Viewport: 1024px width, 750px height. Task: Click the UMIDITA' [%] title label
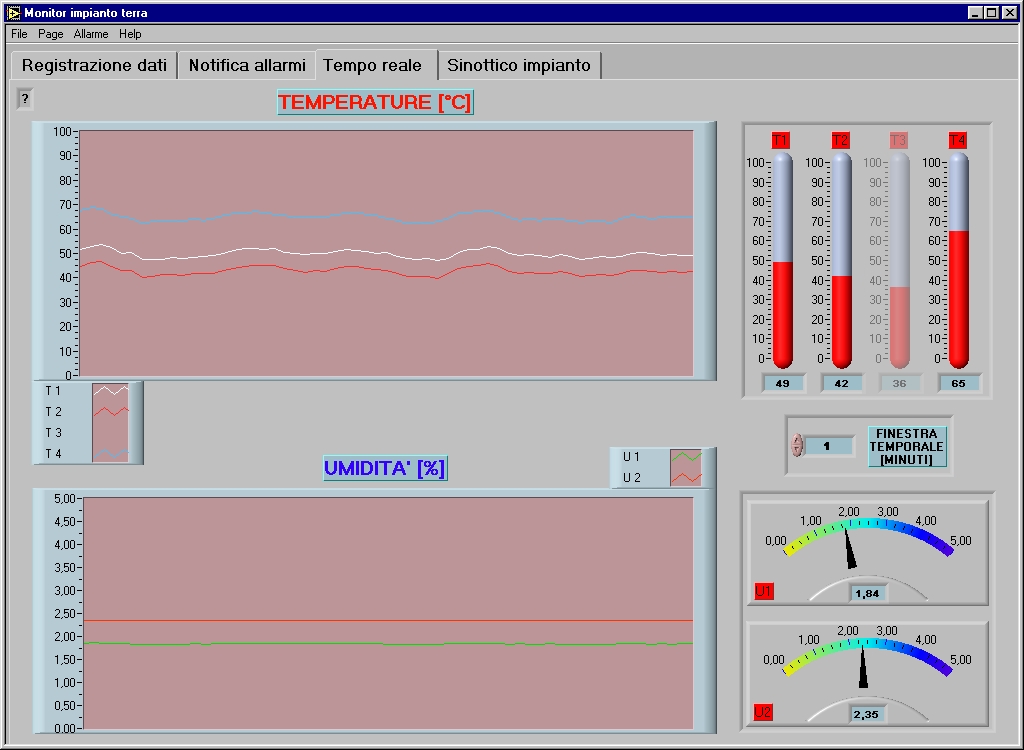pyautogui.click(x=385, y=468)
